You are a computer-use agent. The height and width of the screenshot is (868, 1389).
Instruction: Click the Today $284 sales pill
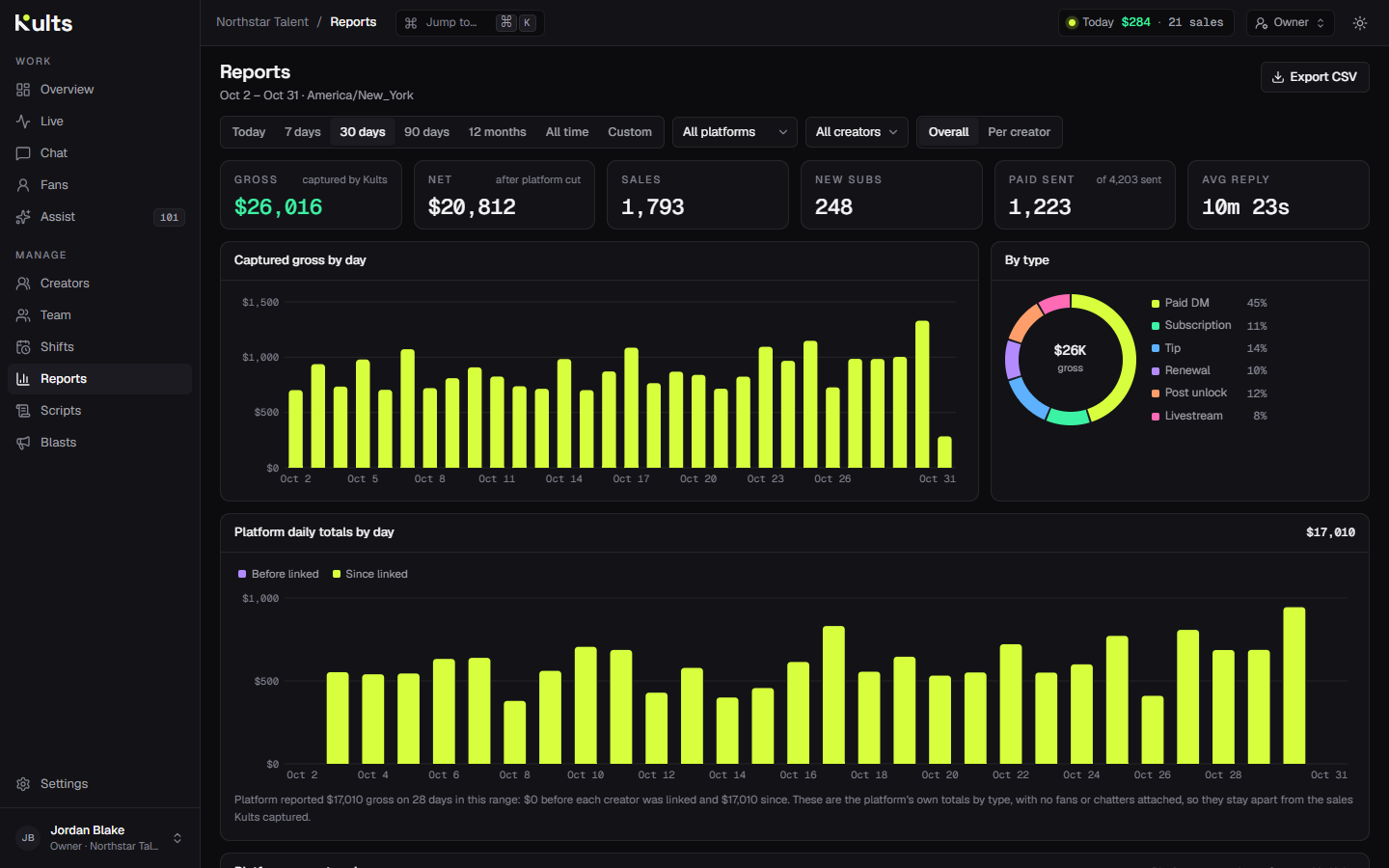pyautogui.click(x=1146, y=23)
